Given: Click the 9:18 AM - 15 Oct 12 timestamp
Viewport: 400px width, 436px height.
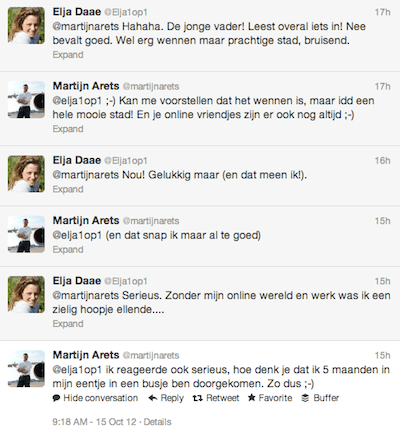Looking at the screenshot, I should pyautogui.click(x=94, y=422).
